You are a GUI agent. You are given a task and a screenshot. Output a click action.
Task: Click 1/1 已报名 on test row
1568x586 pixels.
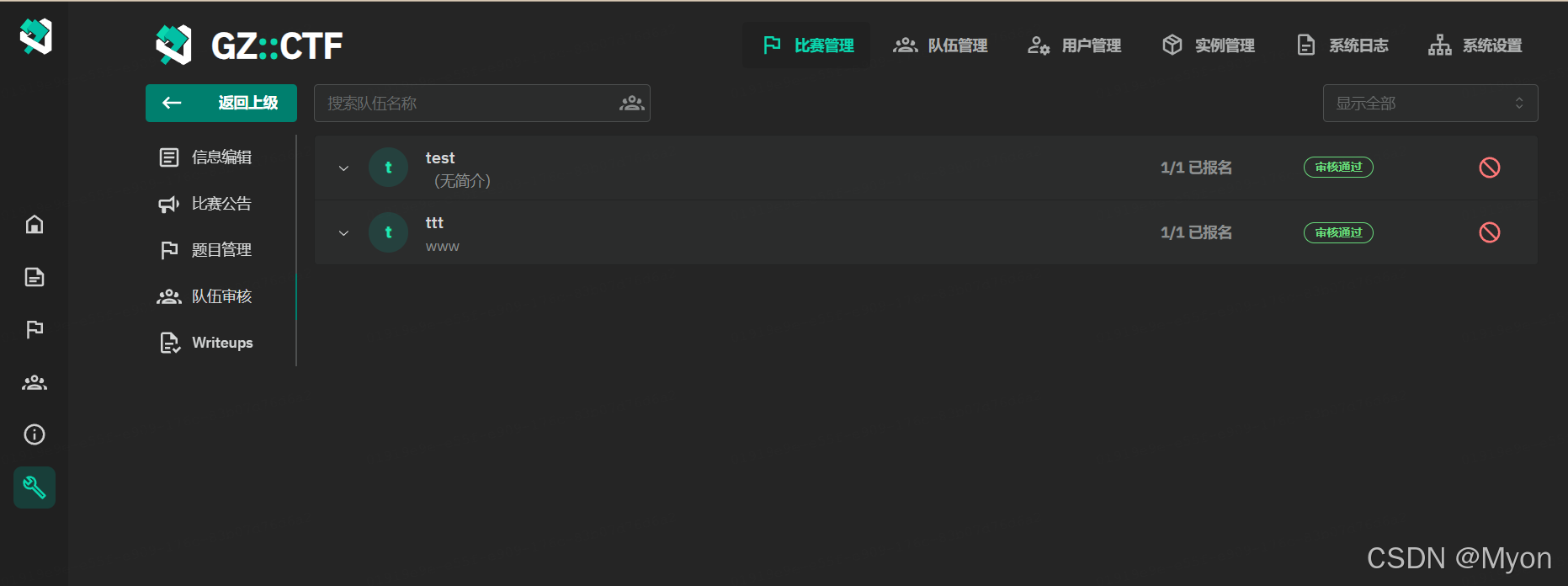click(x=1196, y=168)
